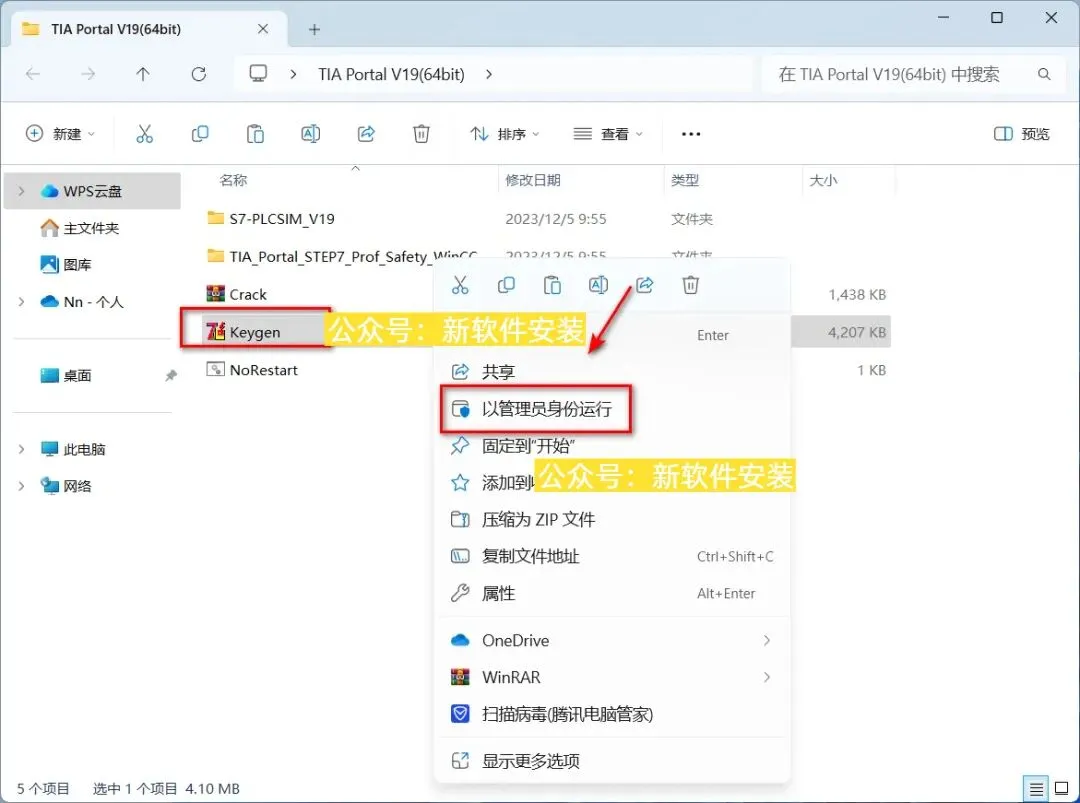The image size is (1080, 803).
Task: Go up one folder level
Action: tap(143, 74)
